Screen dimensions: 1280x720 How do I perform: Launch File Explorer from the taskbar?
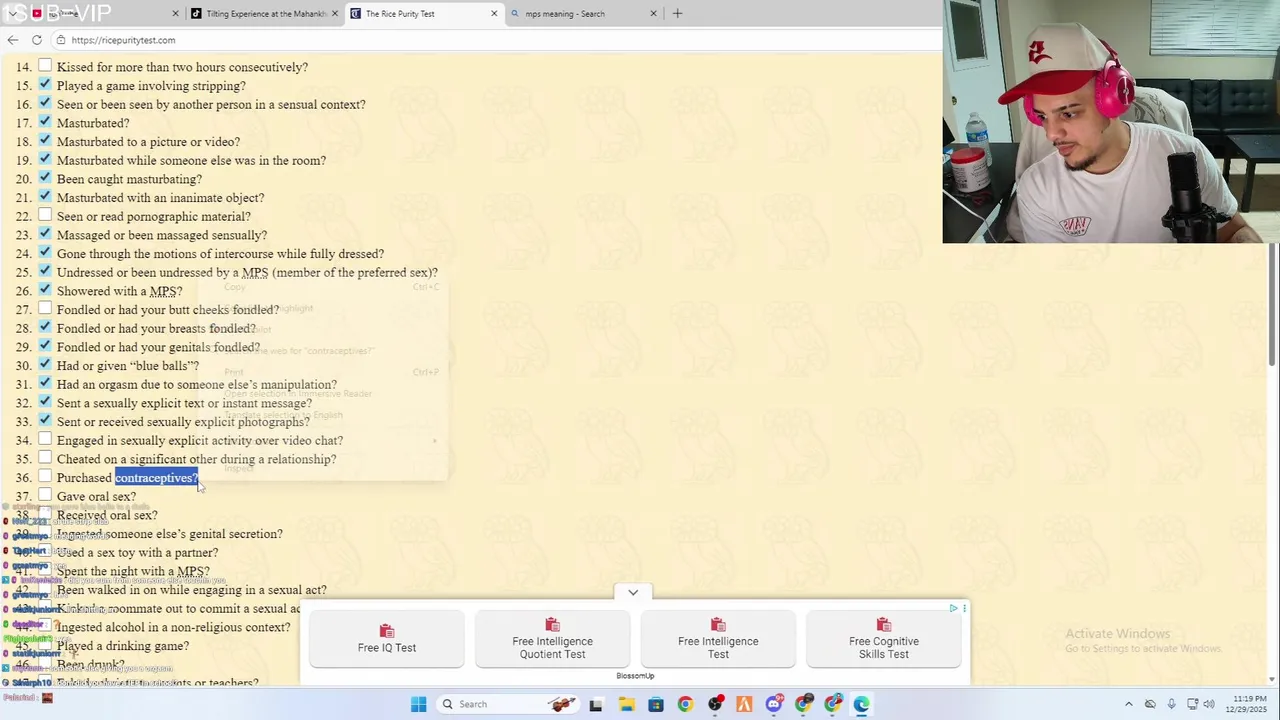coord(626,704)
